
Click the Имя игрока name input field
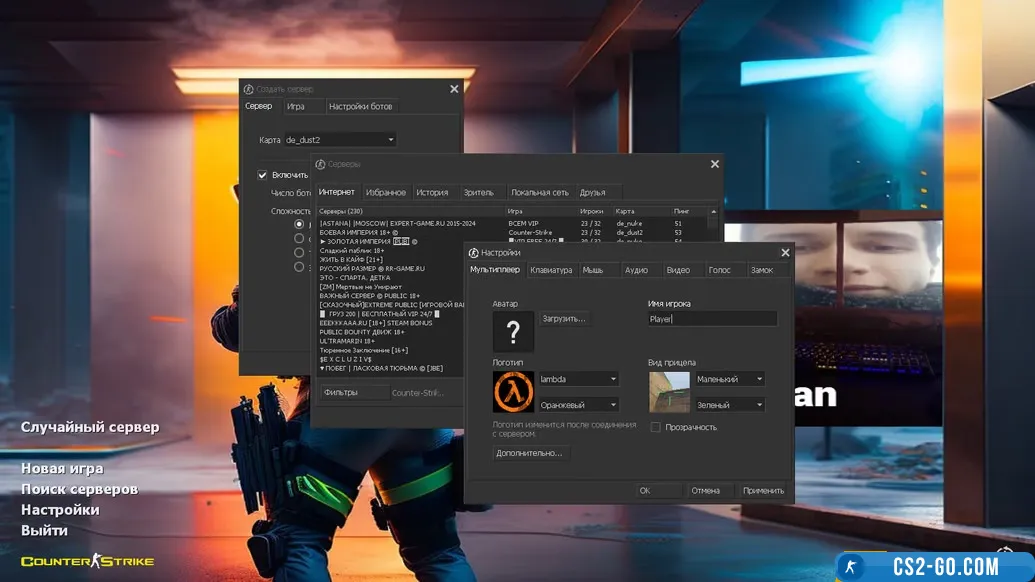712,319
